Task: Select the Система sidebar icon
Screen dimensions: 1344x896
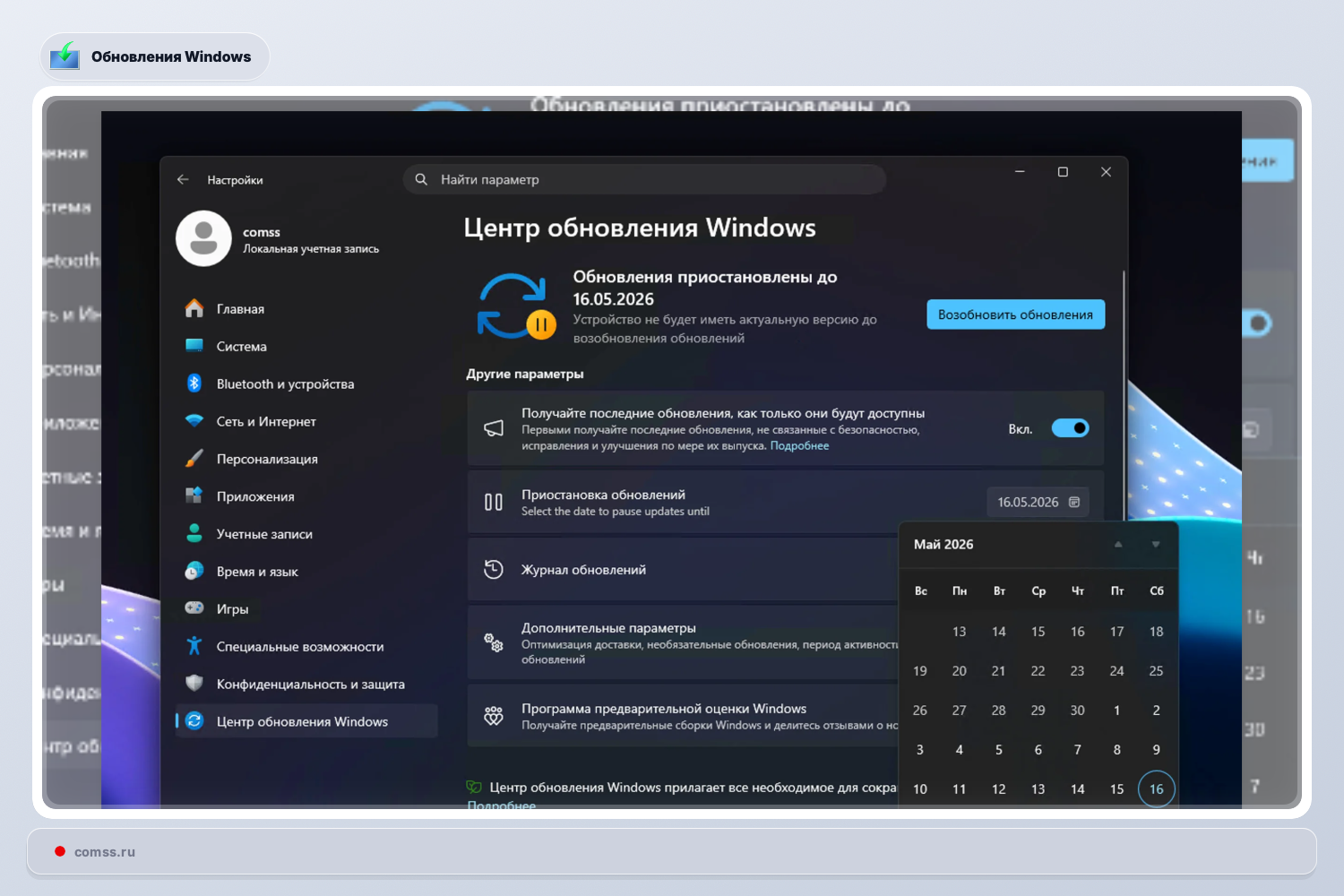Action: (x=194, y=346)
